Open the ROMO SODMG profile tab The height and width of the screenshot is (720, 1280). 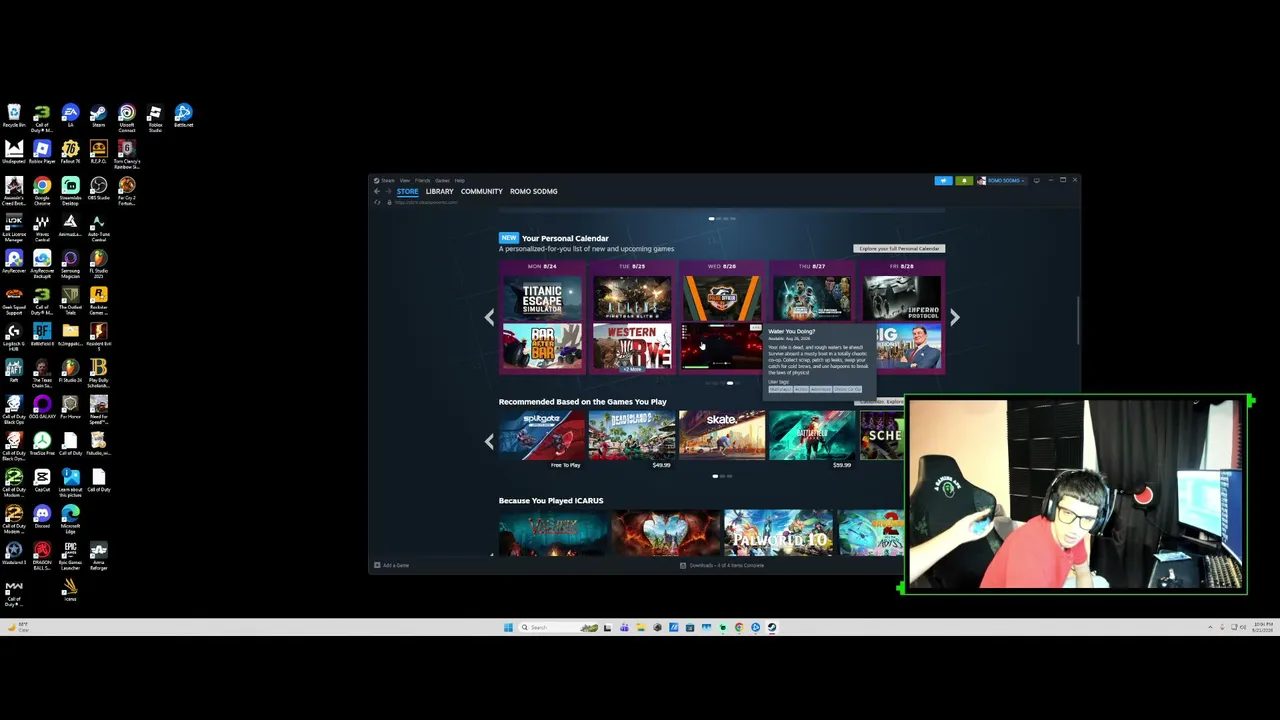point(534,191)
